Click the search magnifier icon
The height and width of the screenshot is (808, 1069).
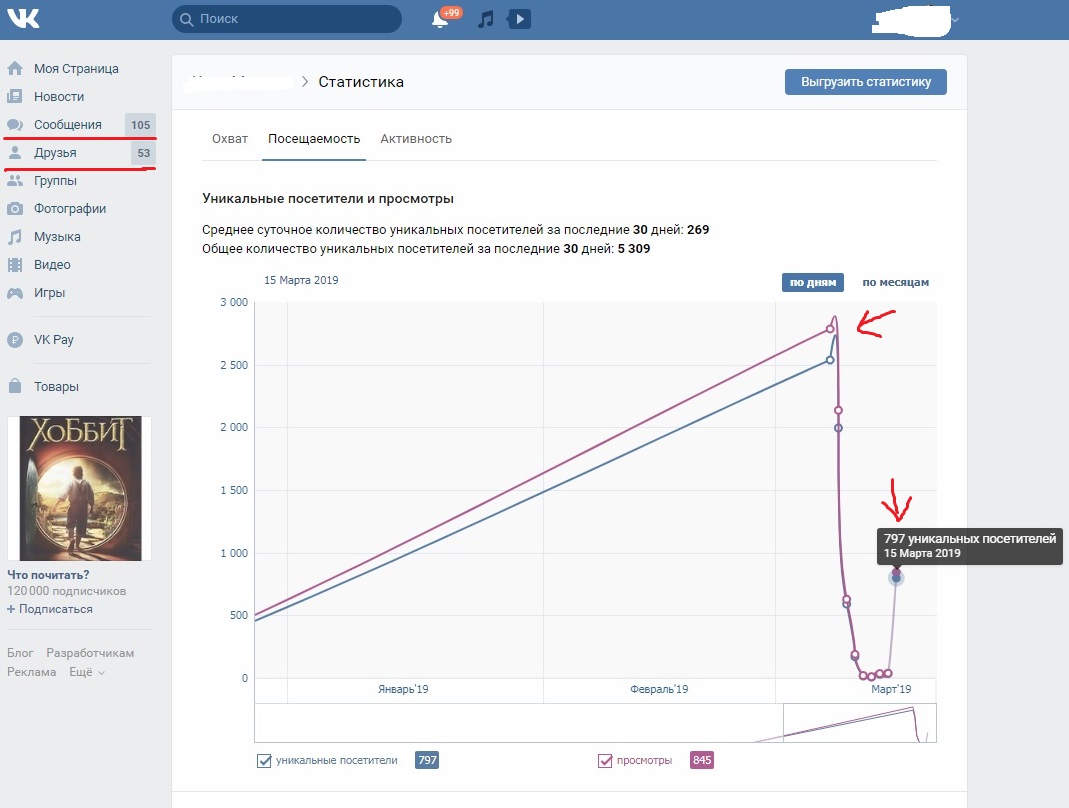pyautogui.click(x=186, y=19)
